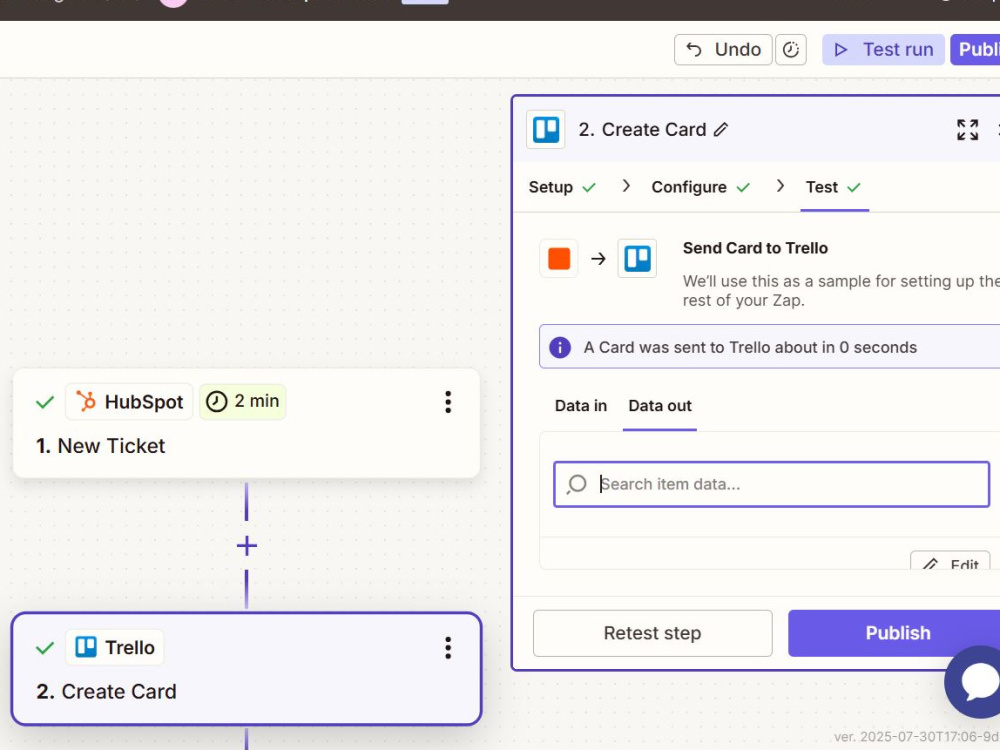
Task: Open Trello step three-dot menu
Action: (448, 647)
